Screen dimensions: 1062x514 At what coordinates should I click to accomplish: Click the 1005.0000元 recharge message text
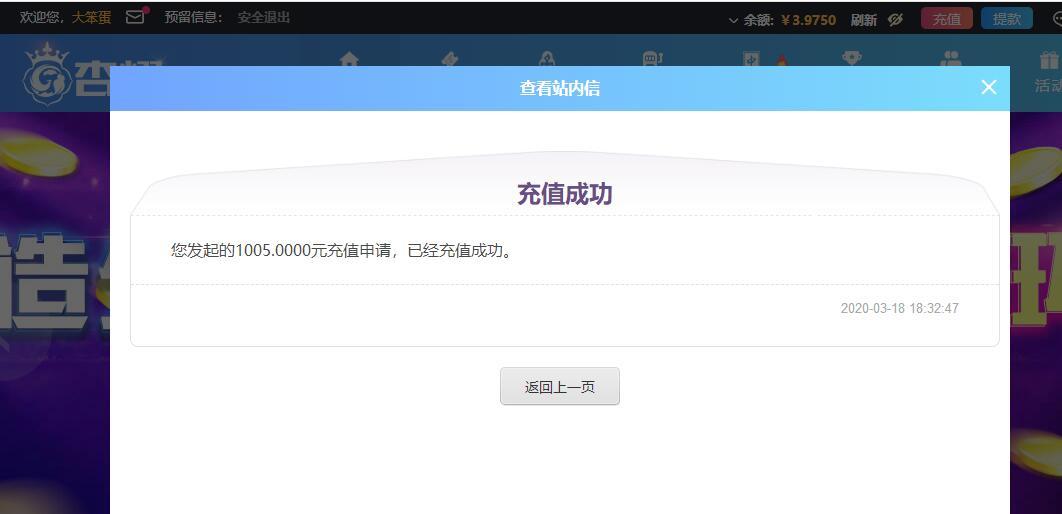point(341,251)
